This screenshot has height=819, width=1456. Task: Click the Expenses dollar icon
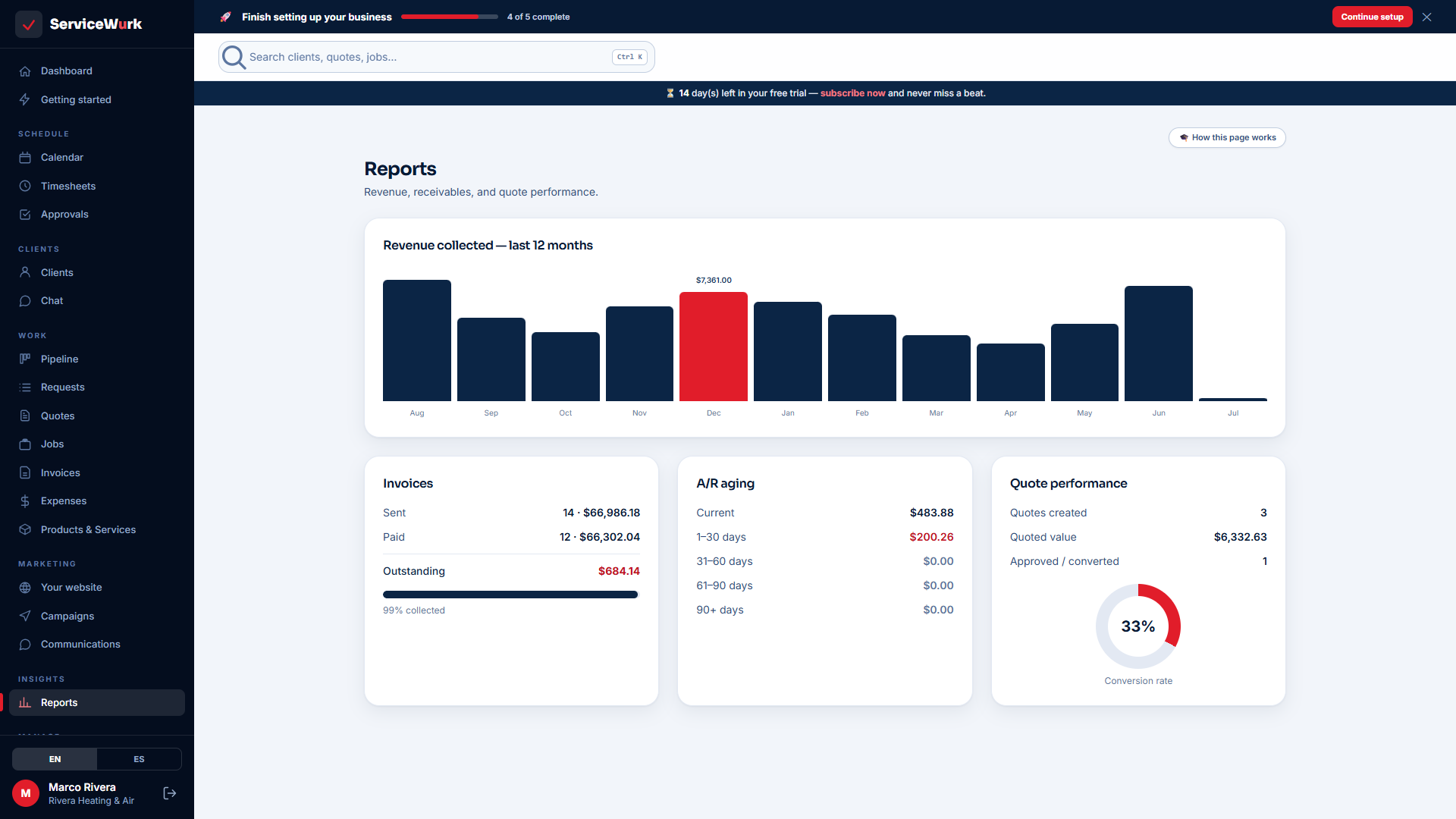[x=25, y=501]
